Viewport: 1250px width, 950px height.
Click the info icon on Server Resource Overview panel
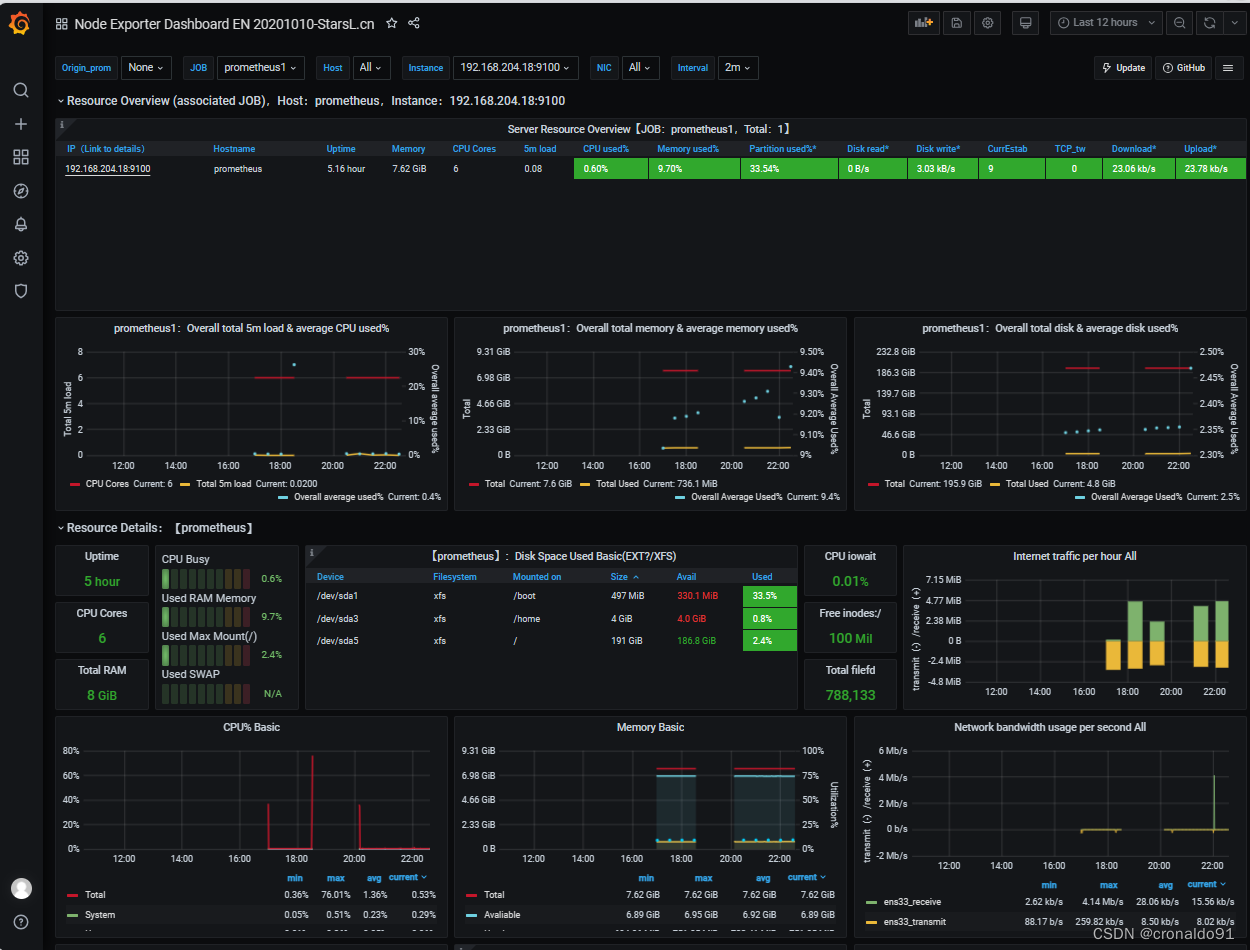pyautogui.click(x=62, y=125)
